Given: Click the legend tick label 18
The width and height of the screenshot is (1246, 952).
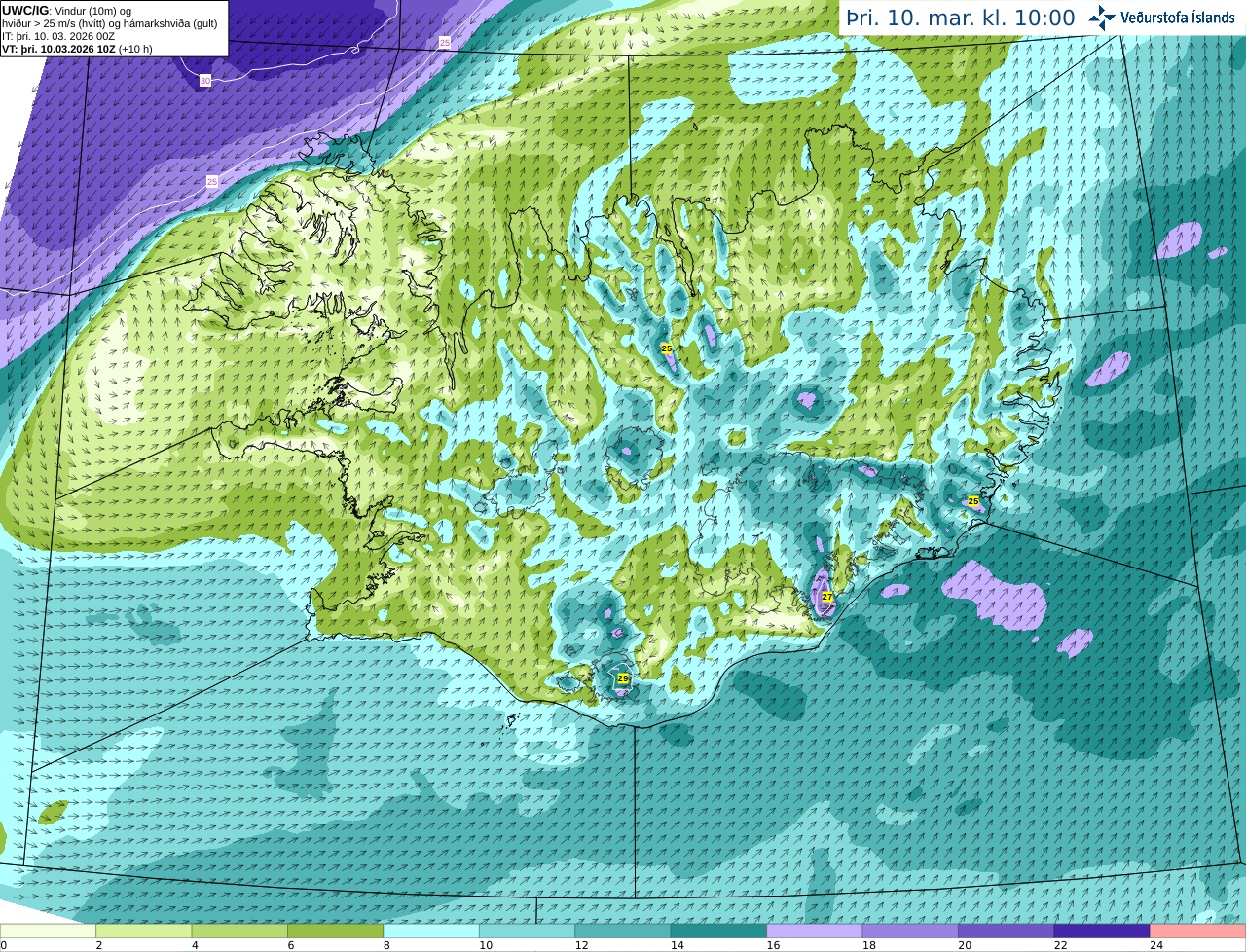Looking at the screenshot, I should pos(868,945).
